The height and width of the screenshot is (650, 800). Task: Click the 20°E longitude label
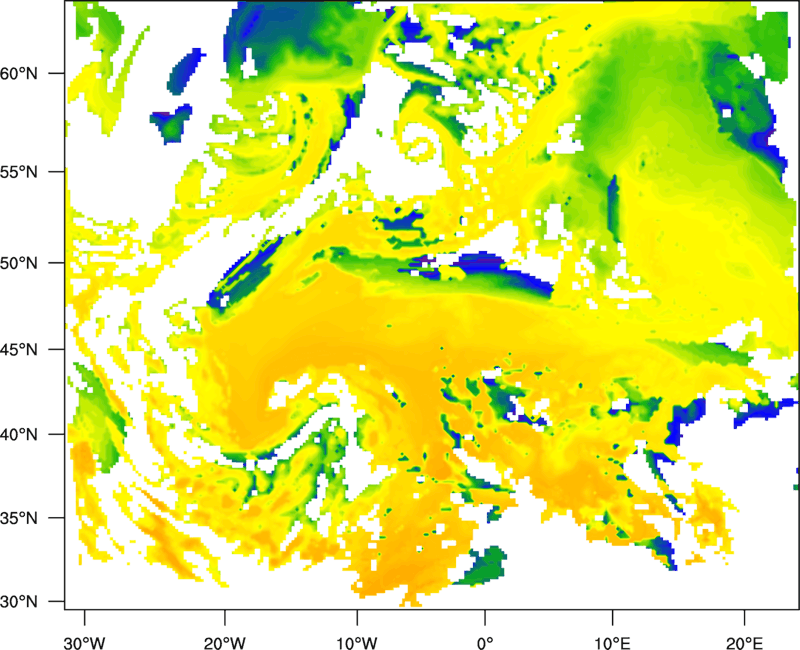pyautogui.click(x=744, y=643)
